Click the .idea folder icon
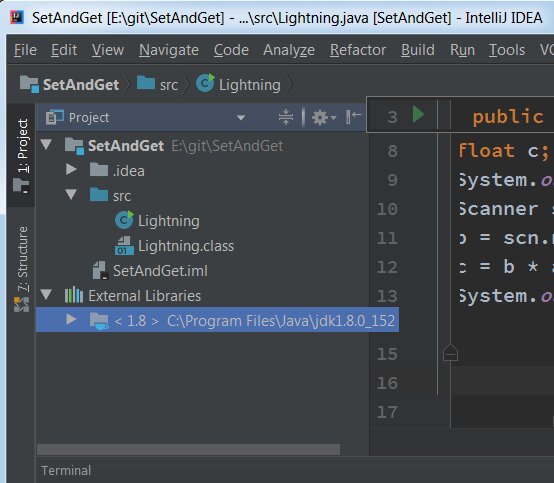The height and width of the screenshot is (483, 554). click(x=99, y=169)
